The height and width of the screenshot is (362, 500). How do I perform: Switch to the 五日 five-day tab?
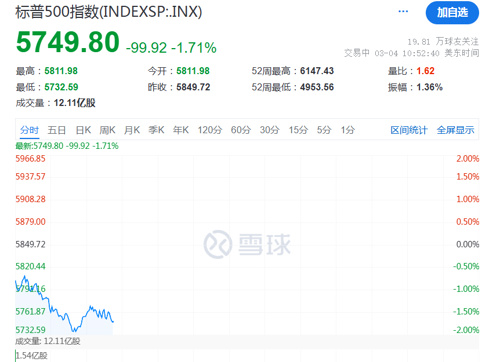point(56,130)
